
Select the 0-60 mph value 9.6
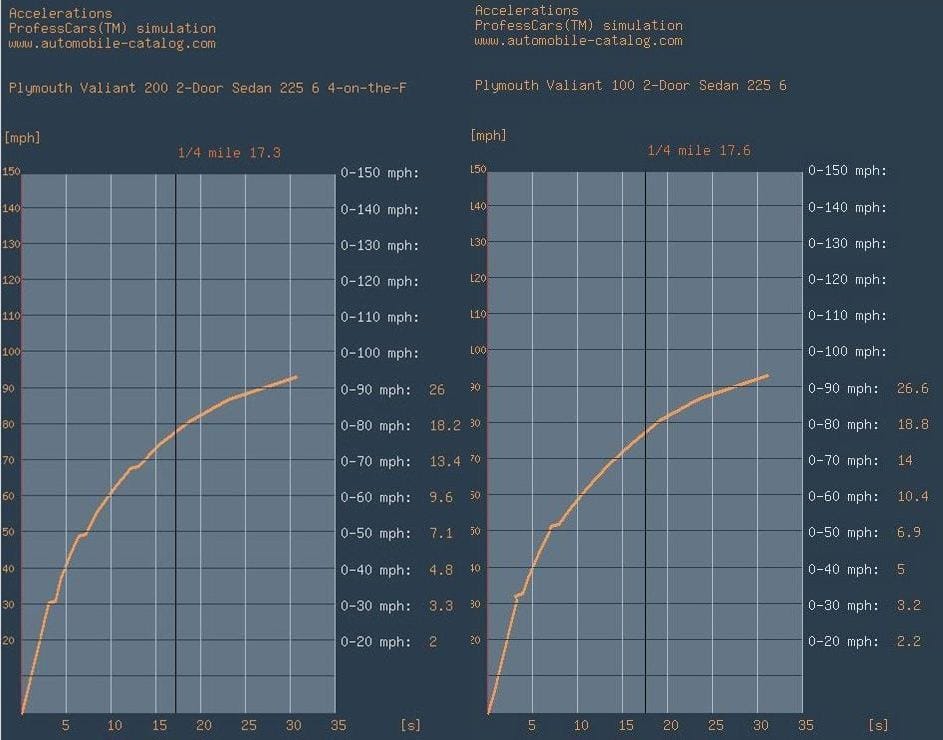tap(441, 498)
